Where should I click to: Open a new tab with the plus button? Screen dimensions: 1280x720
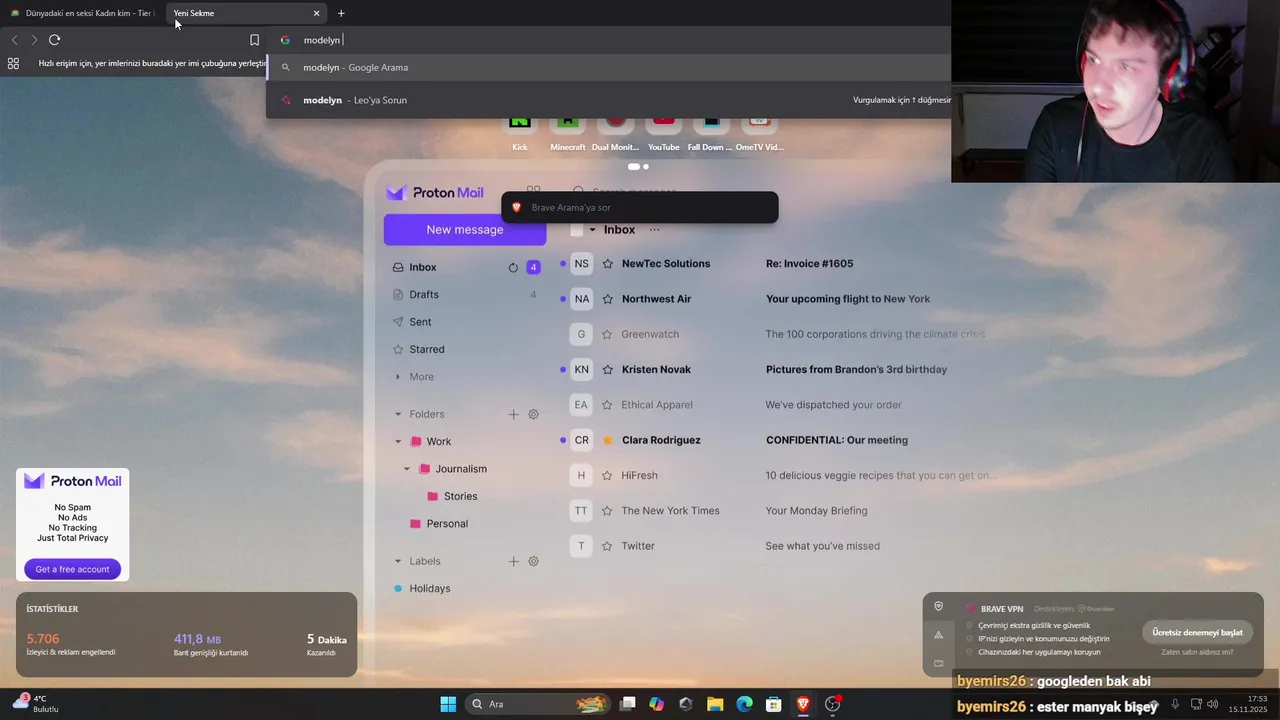point(341,13)
